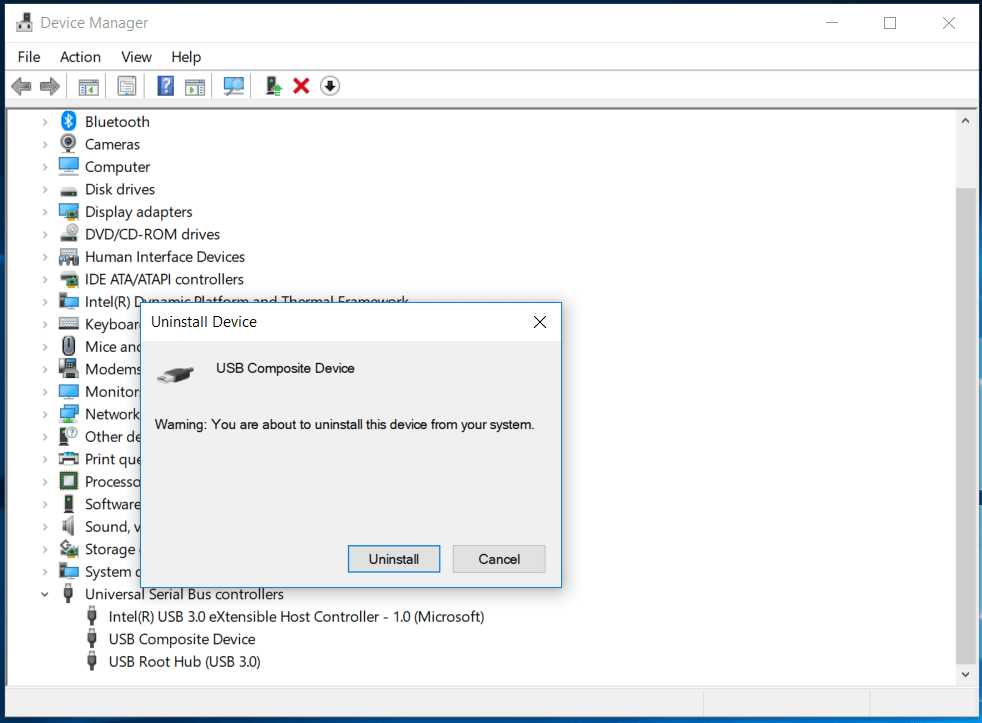The height and width of the screenshot is (723, 982).
Task: Click the scrollbar up arrow
Action: (x=965, y=120)
